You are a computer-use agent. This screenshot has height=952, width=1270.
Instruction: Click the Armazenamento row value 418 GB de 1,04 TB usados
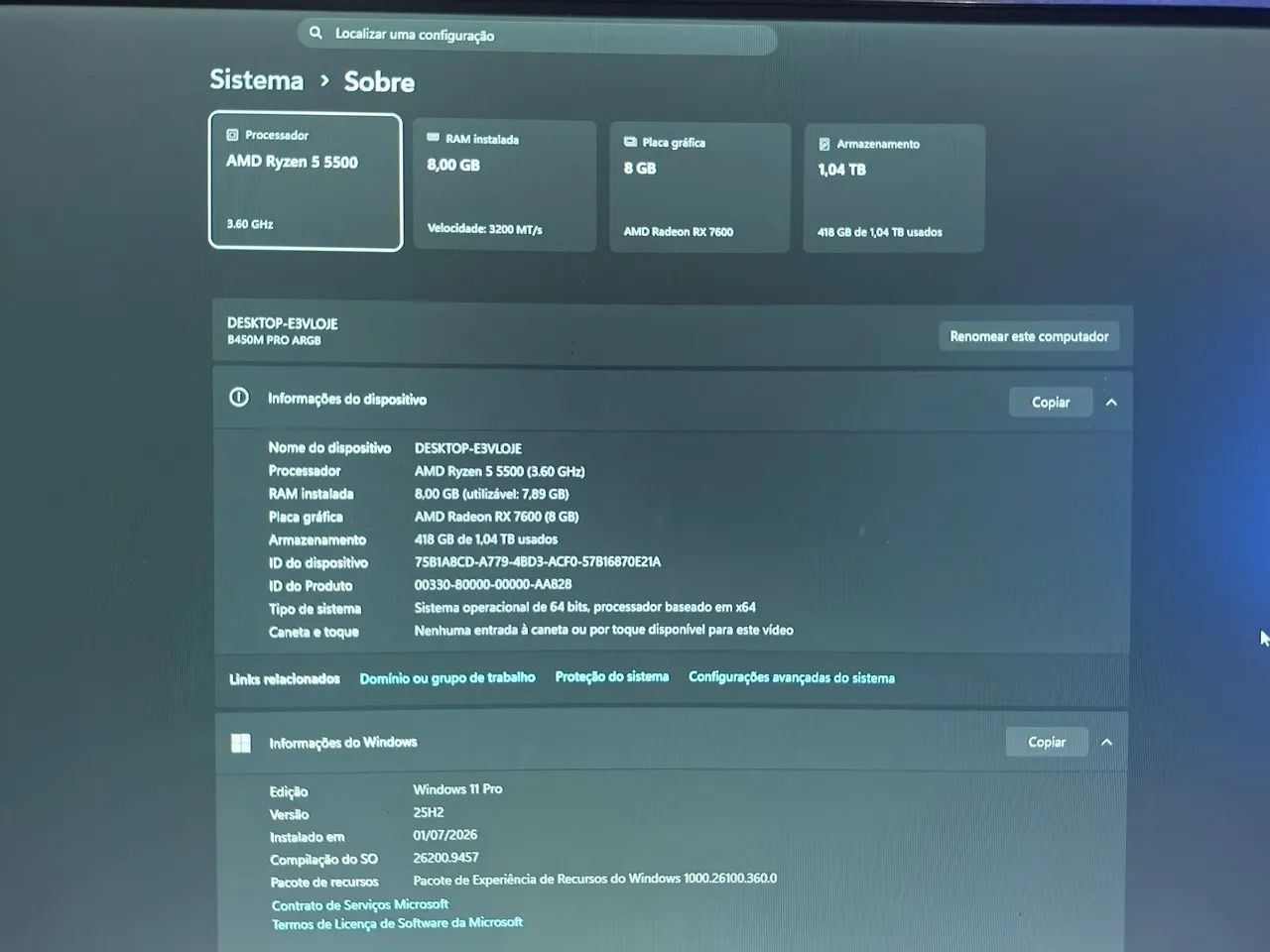486,539
